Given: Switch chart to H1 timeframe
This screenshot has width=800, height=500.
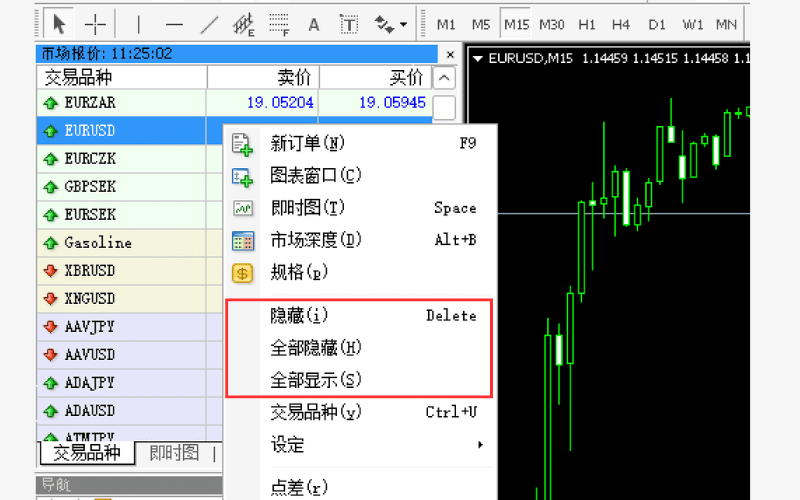Looking at the screenshot, I should [587, 24].
